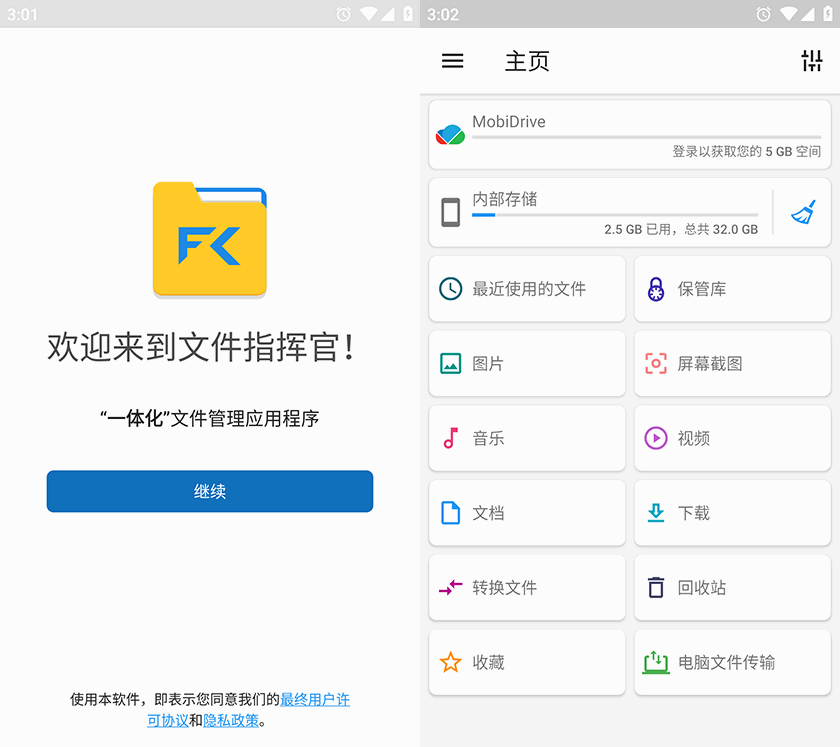Tap the page icon of 文档

coord(451,513)
